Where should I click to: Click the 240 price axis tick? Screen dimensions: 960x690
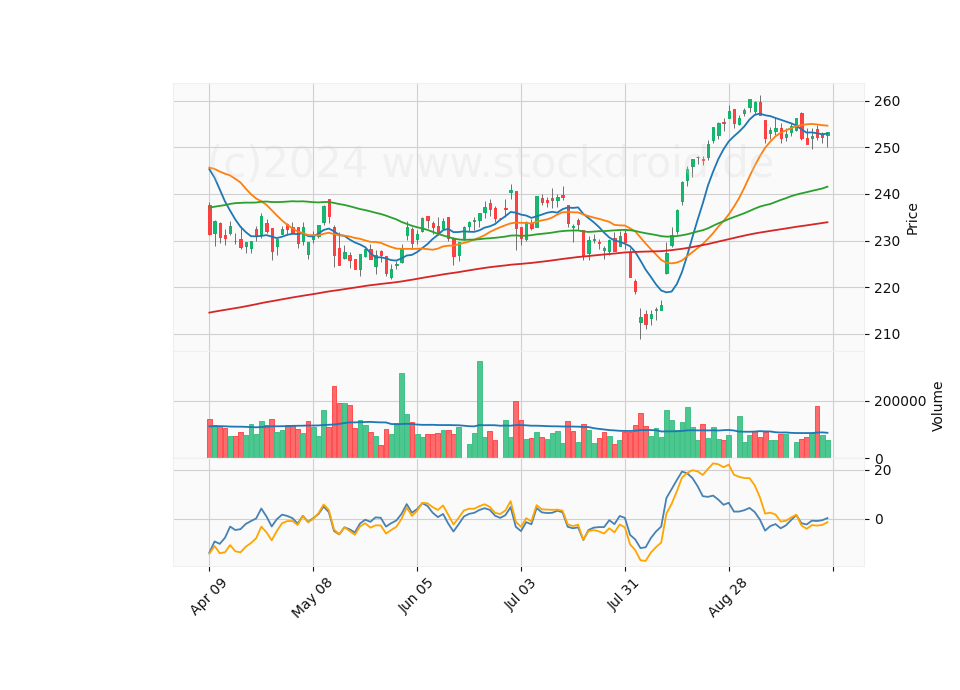886,195
